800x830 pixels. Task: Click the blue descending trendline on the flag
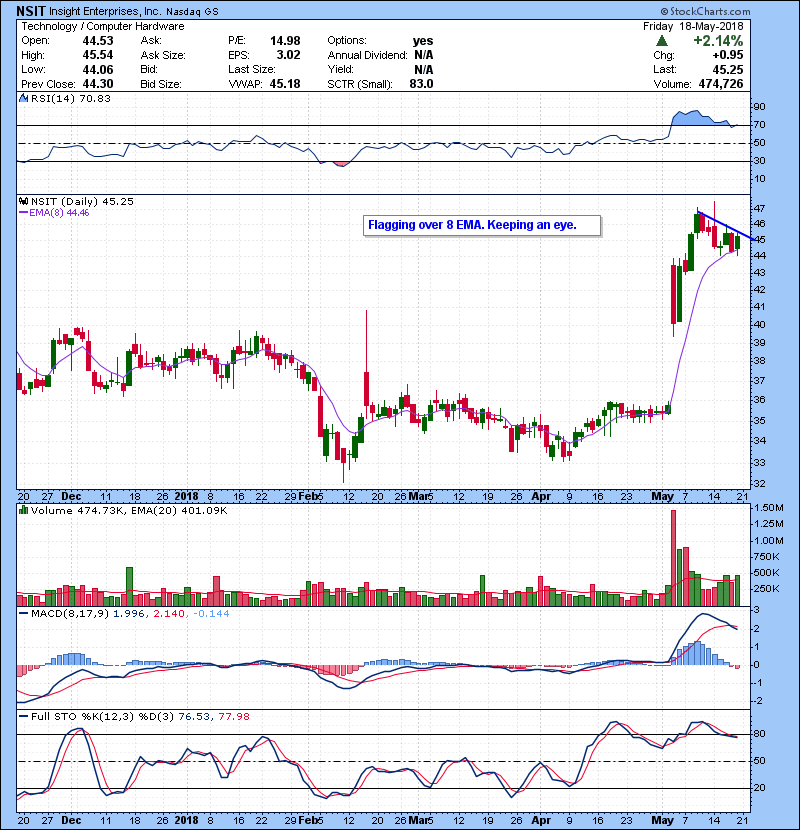point(725,226)
